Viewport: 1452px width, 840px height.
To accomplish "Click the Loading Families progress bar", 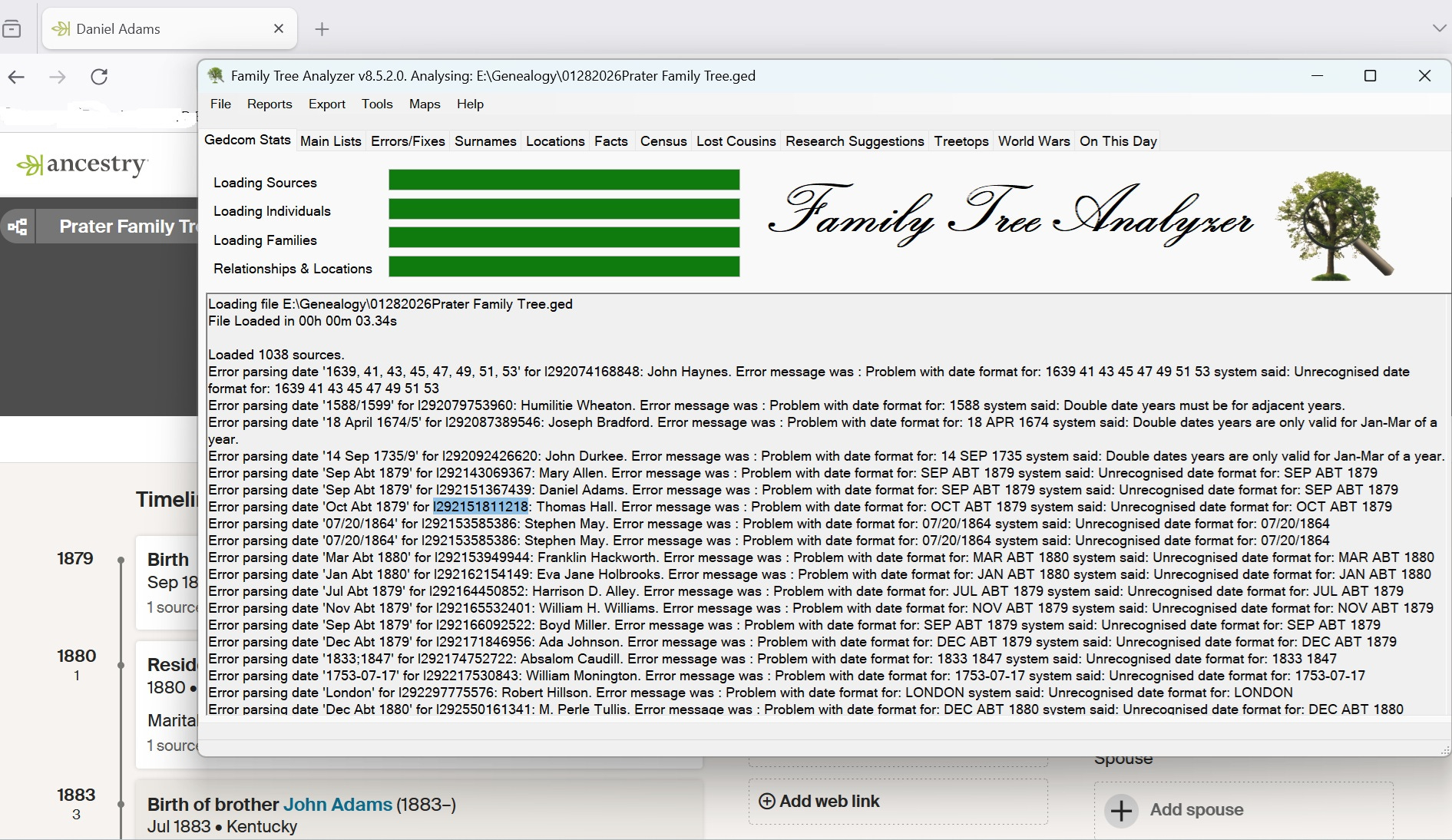I will point(564,237).
